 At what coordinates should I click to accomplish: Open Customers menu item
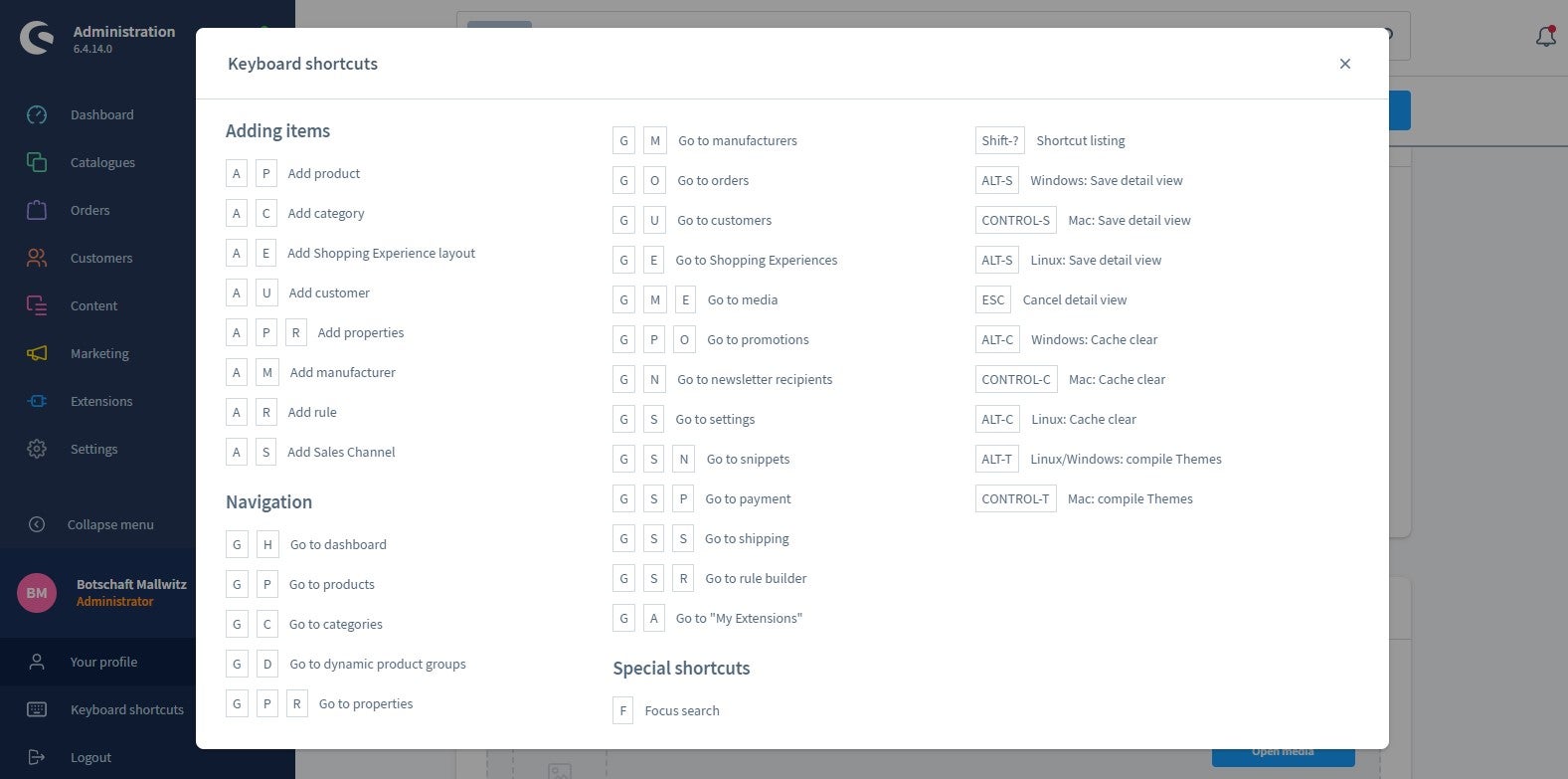point(100,258)
